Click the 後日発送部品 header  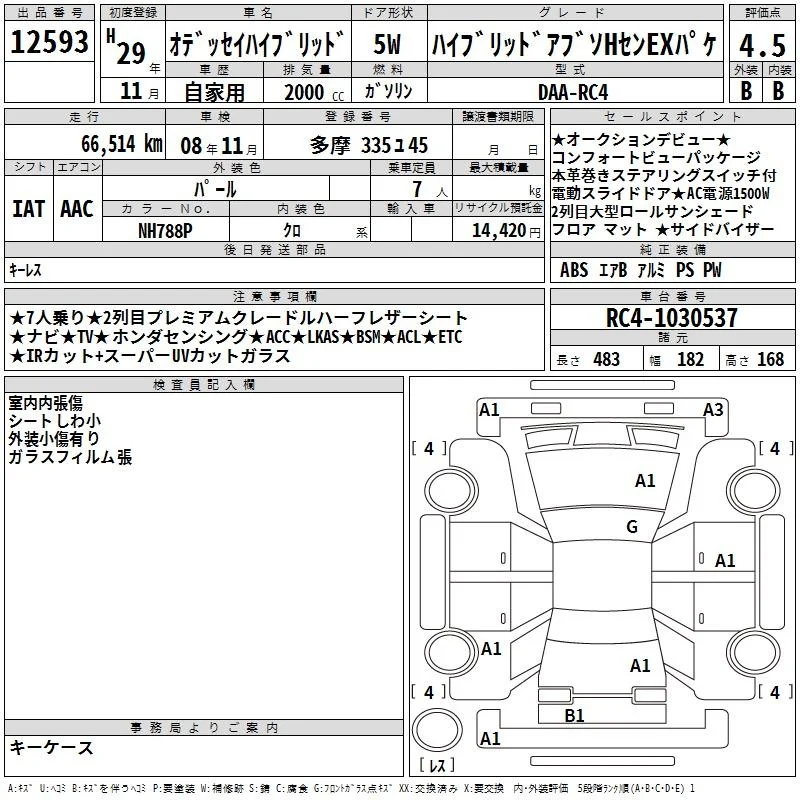274,249
